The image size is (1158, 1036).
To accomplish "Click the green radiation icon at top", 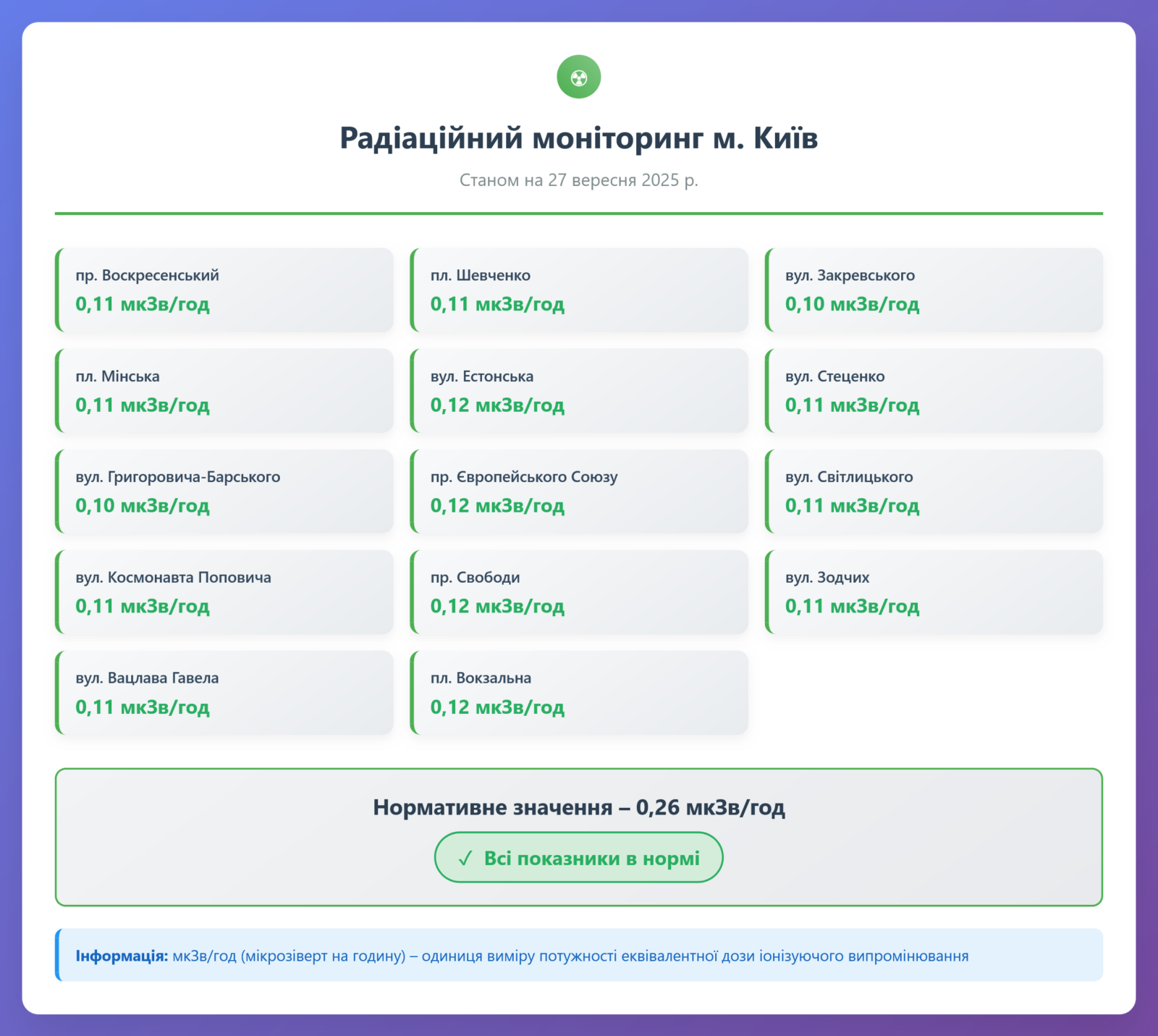I will pos(578,77).
